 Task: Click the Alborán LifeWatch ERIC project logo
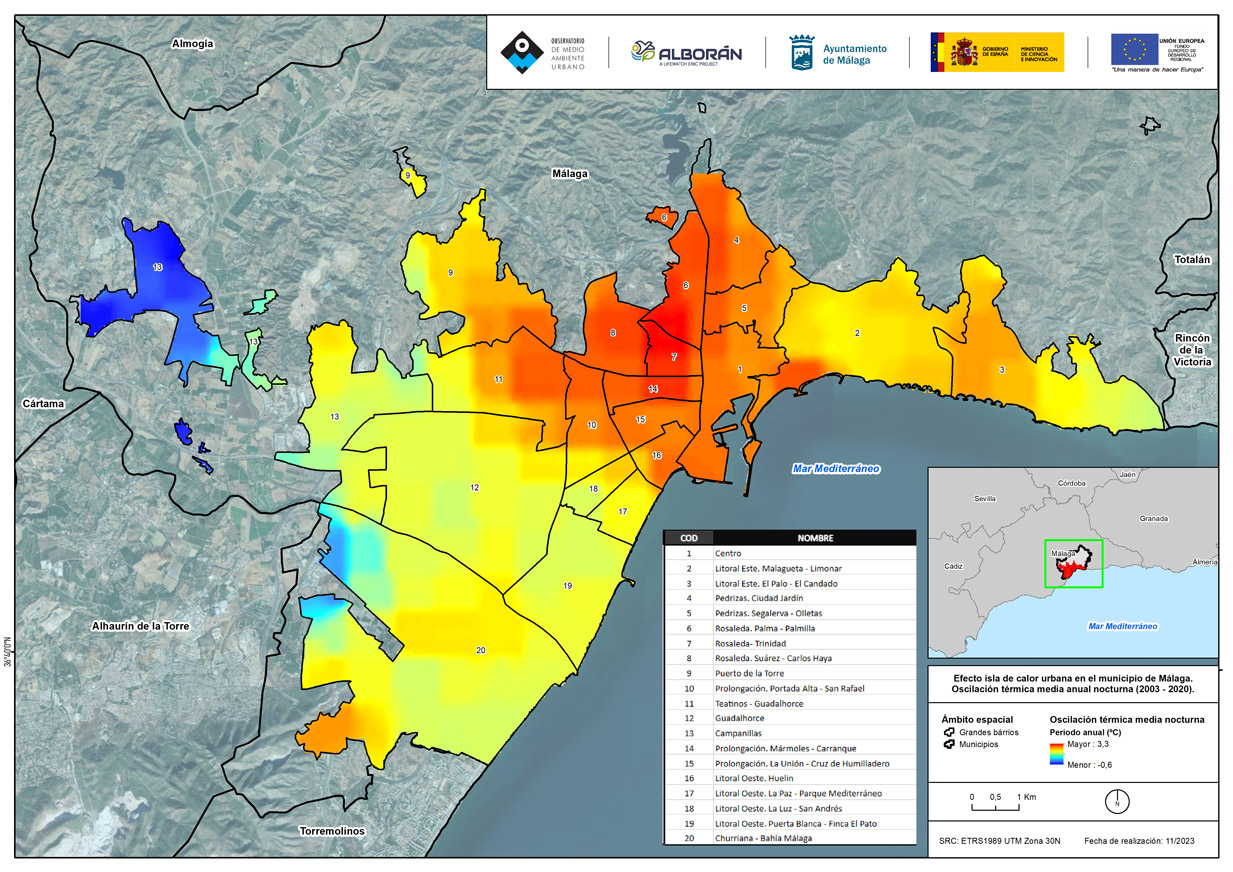686,52
